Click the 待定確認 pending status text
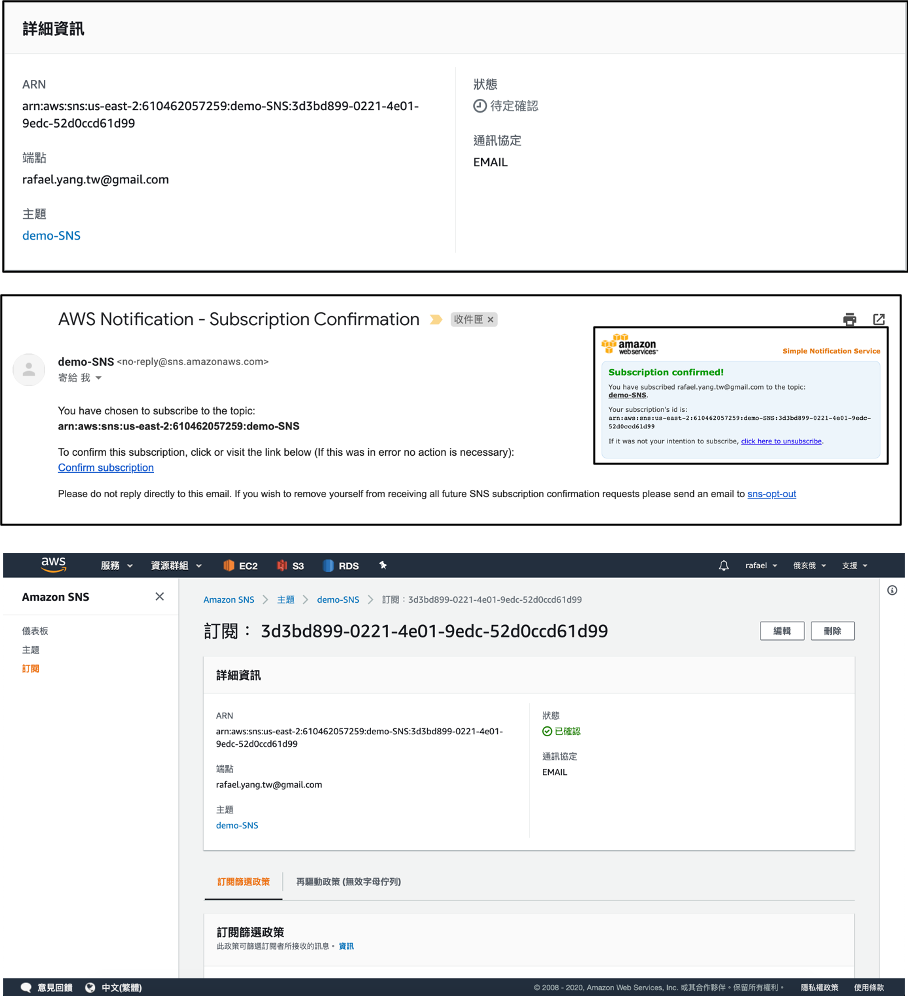The height and width of the screenshot is (996, 908). tap(514, 106)
